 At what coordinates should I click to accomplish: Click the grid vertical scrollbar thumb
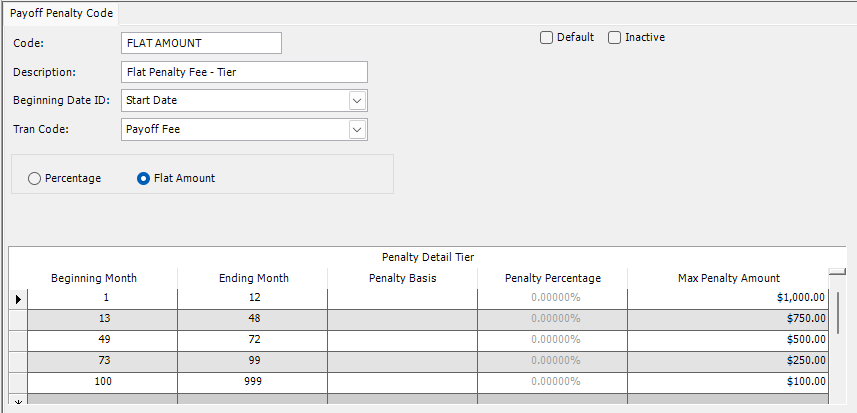tap(840, 312)
